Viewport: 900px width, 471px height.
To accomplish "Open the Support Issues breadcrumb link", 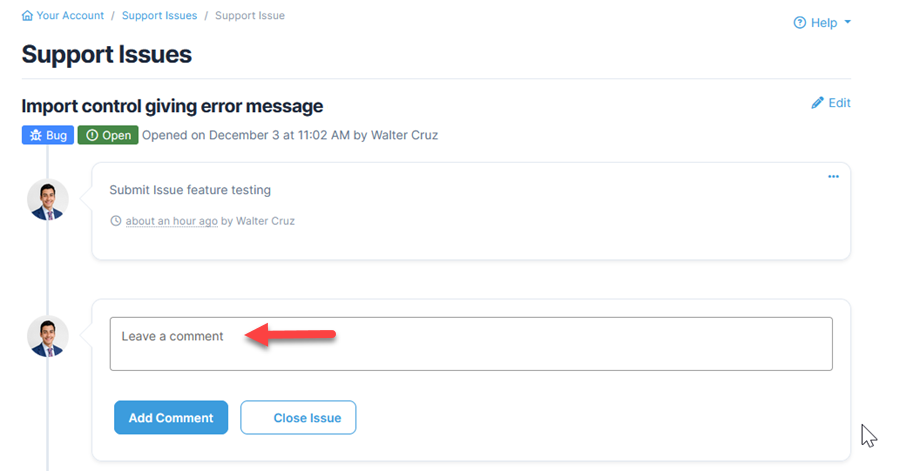I will pos(159,16).
